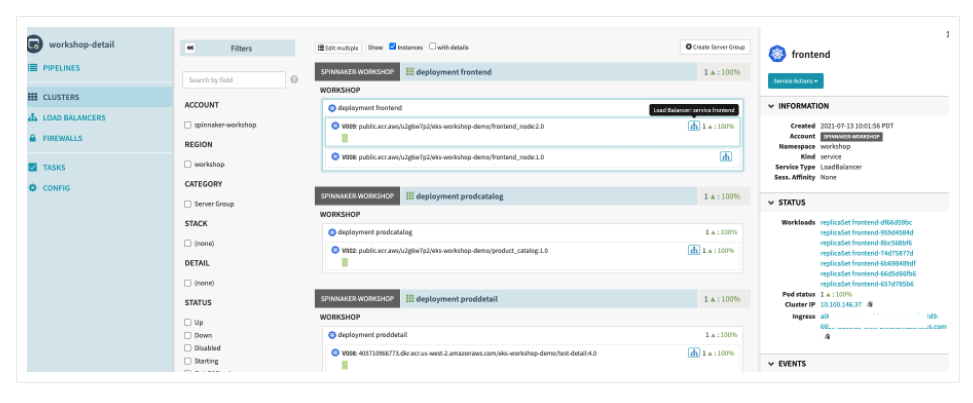Image resolution: width=973 pixels, height=403 pixels.
Task: Click Kubernetes icon beside deployment frontend manifest row
Action: coord(332,108)
